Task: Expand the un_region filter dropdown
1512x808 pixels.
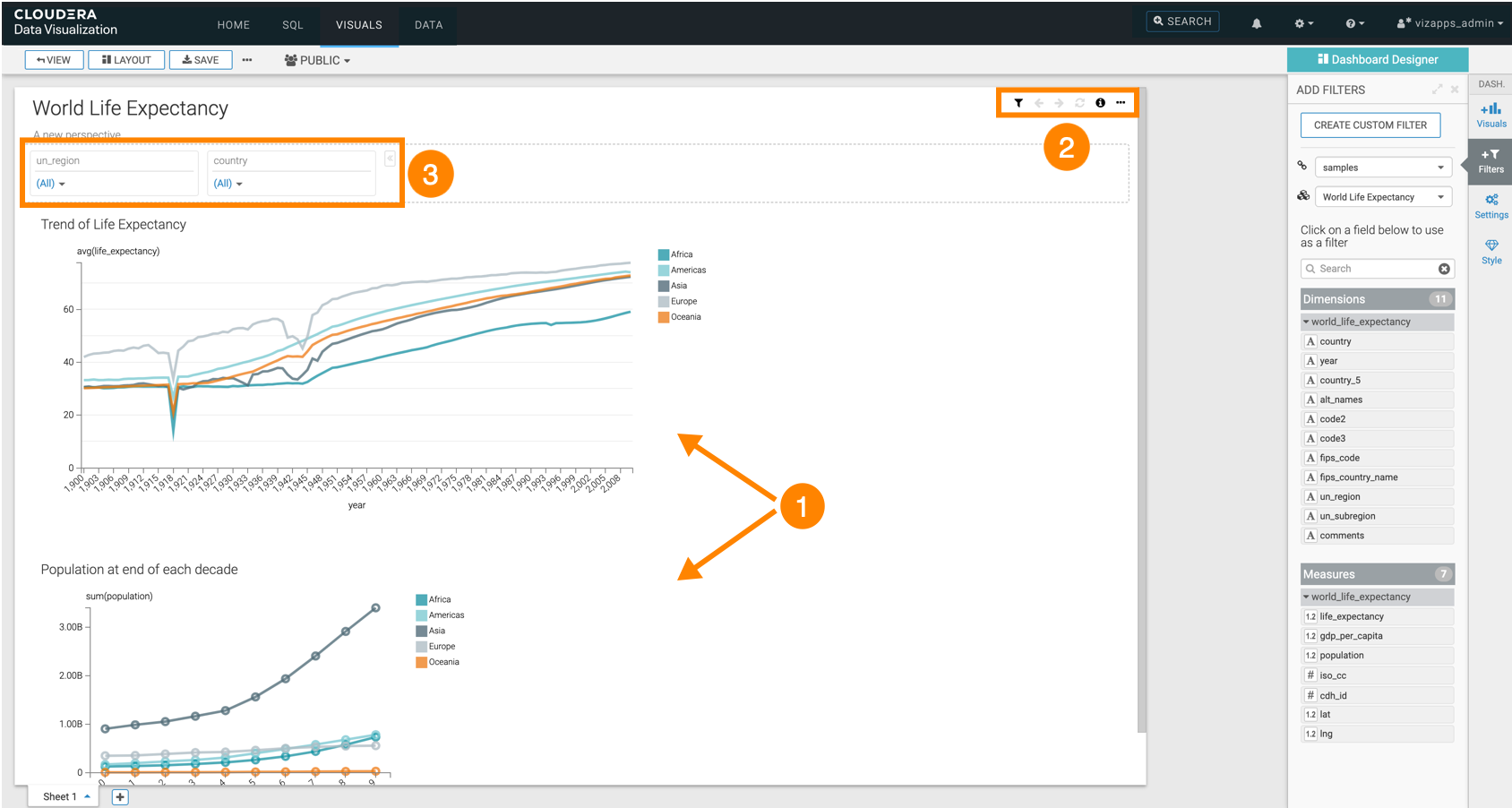Action: 51,184
